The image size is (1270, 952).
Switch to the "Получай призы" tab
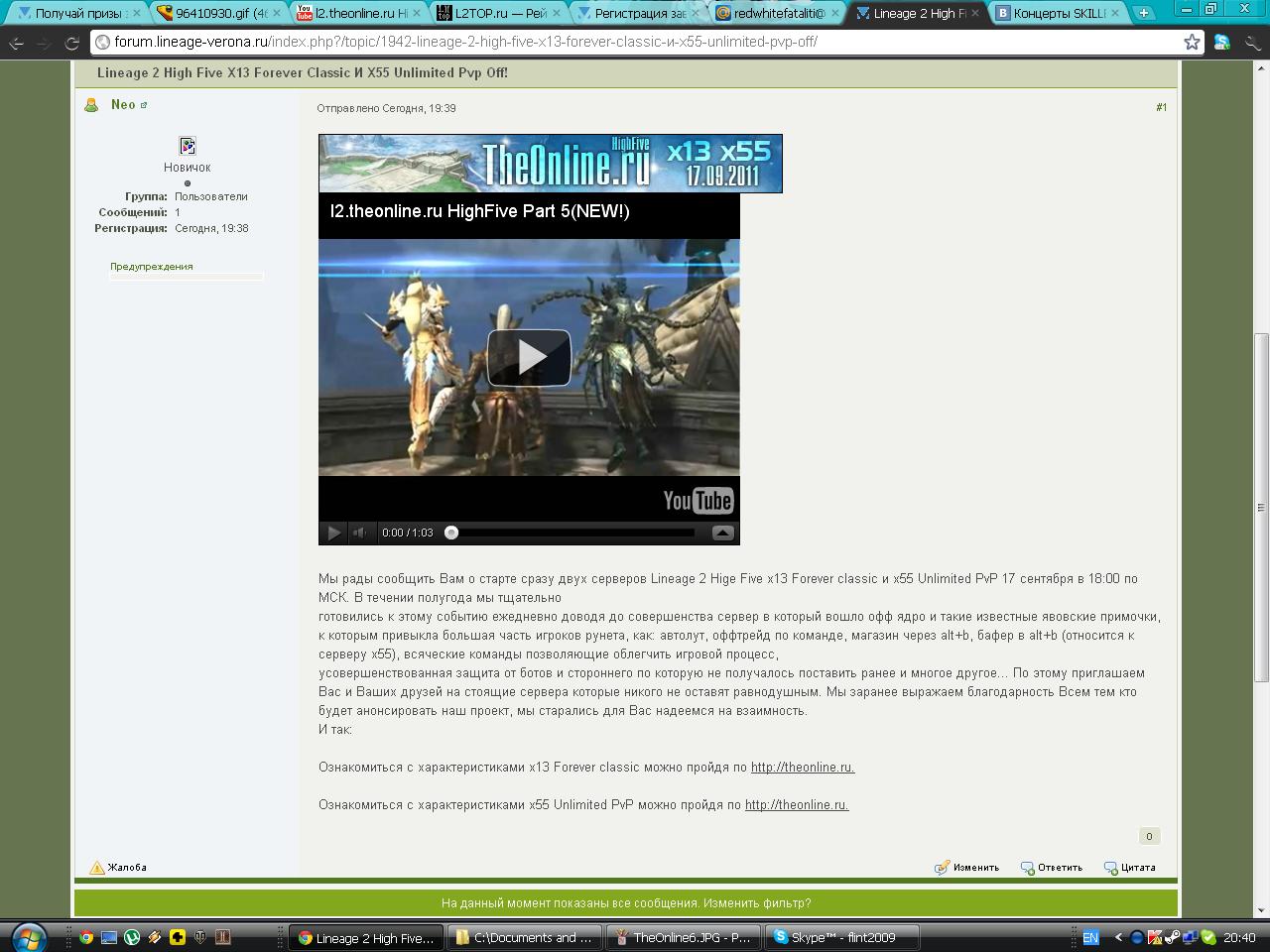pyautogui.click(x=77, y=13)
